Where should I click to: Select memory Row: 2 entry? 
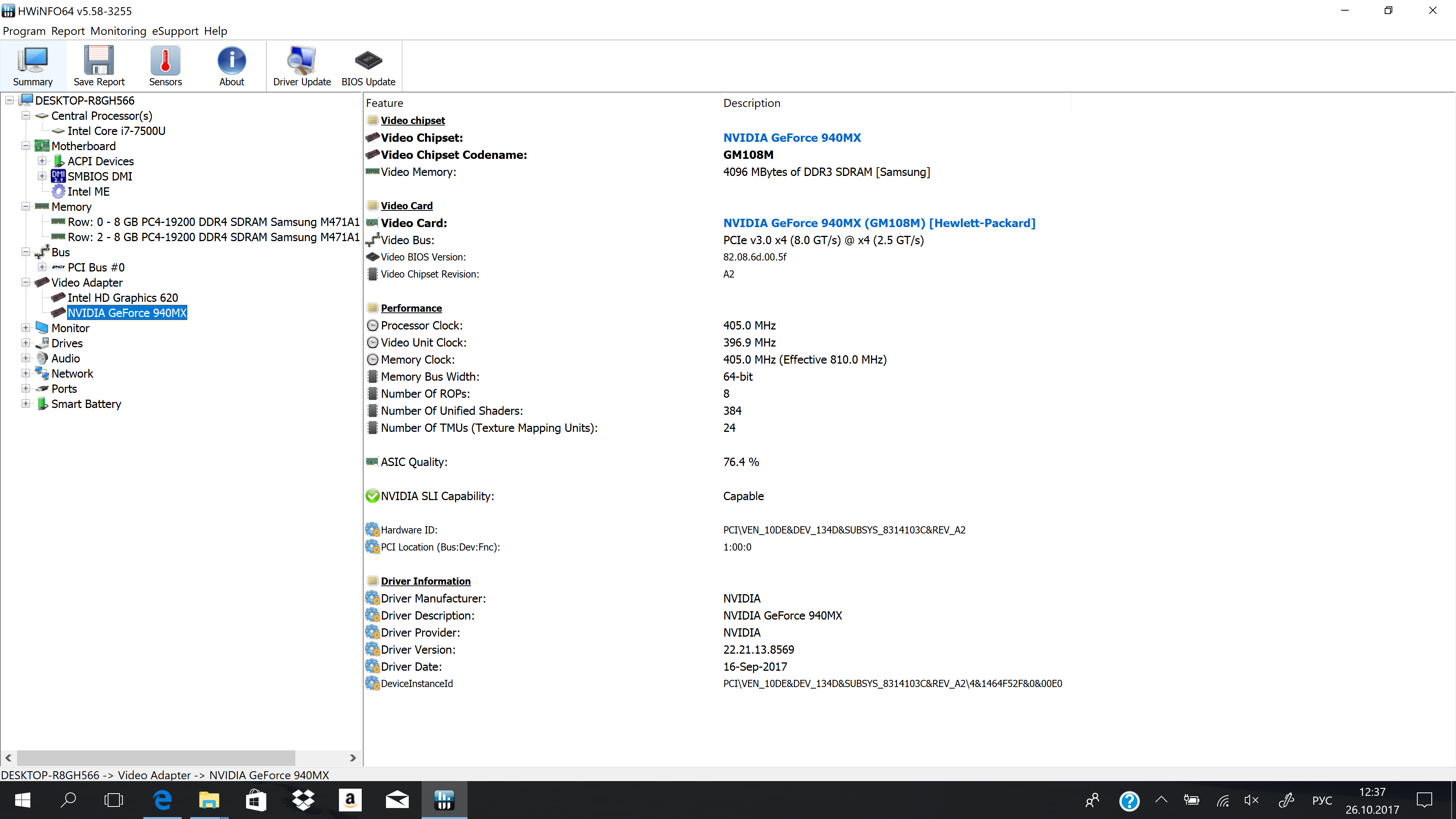[x=213, y=237]
